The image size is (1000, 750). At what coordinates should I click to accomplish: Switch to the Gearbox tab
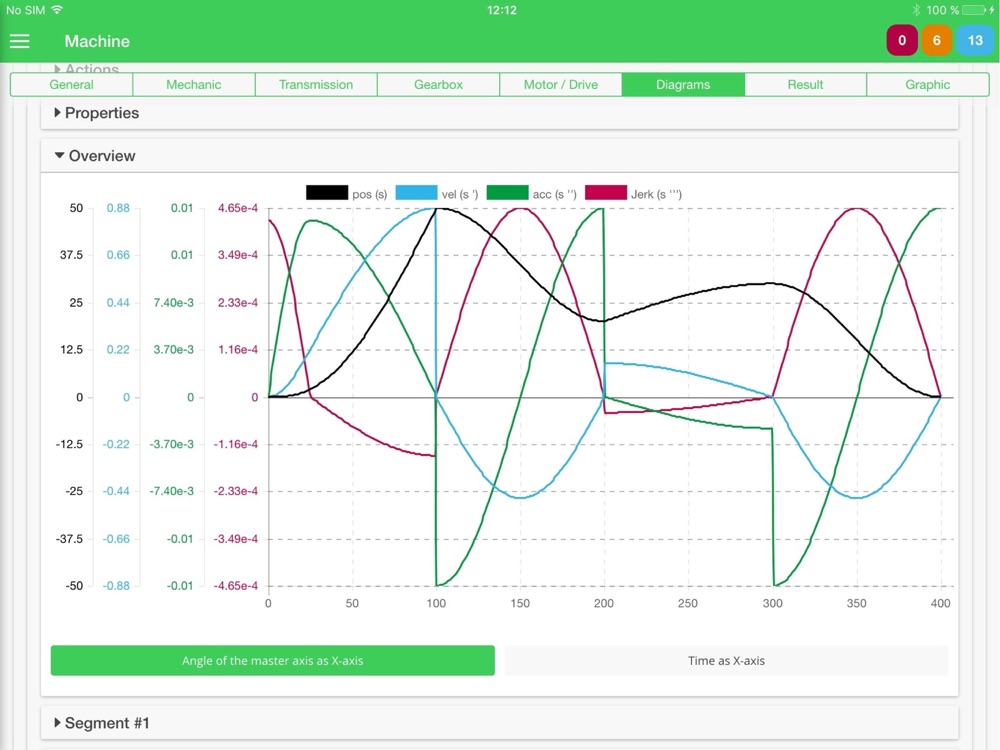click(438, 84)
